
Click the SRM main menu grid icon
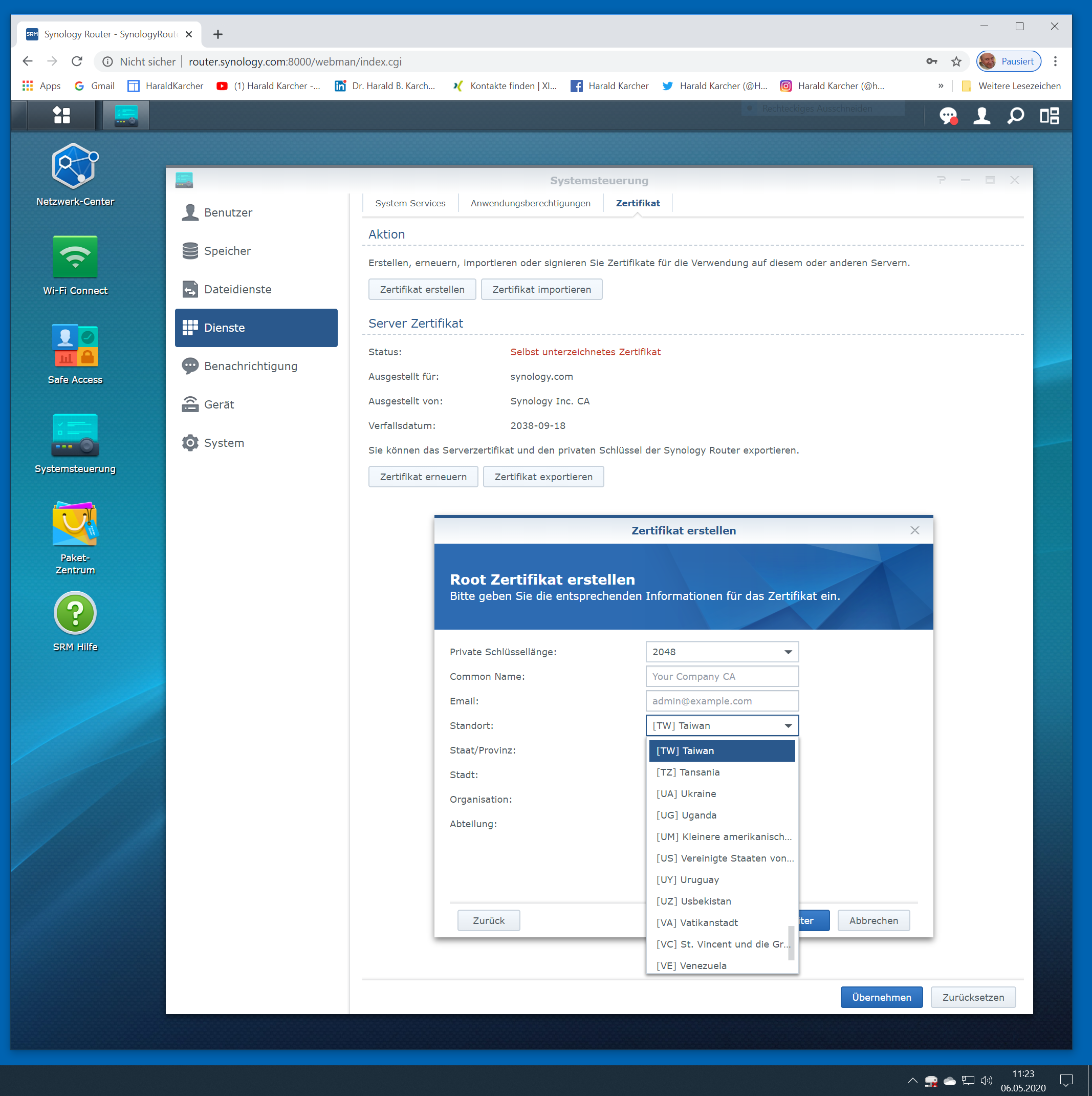(x=61, y=116)
